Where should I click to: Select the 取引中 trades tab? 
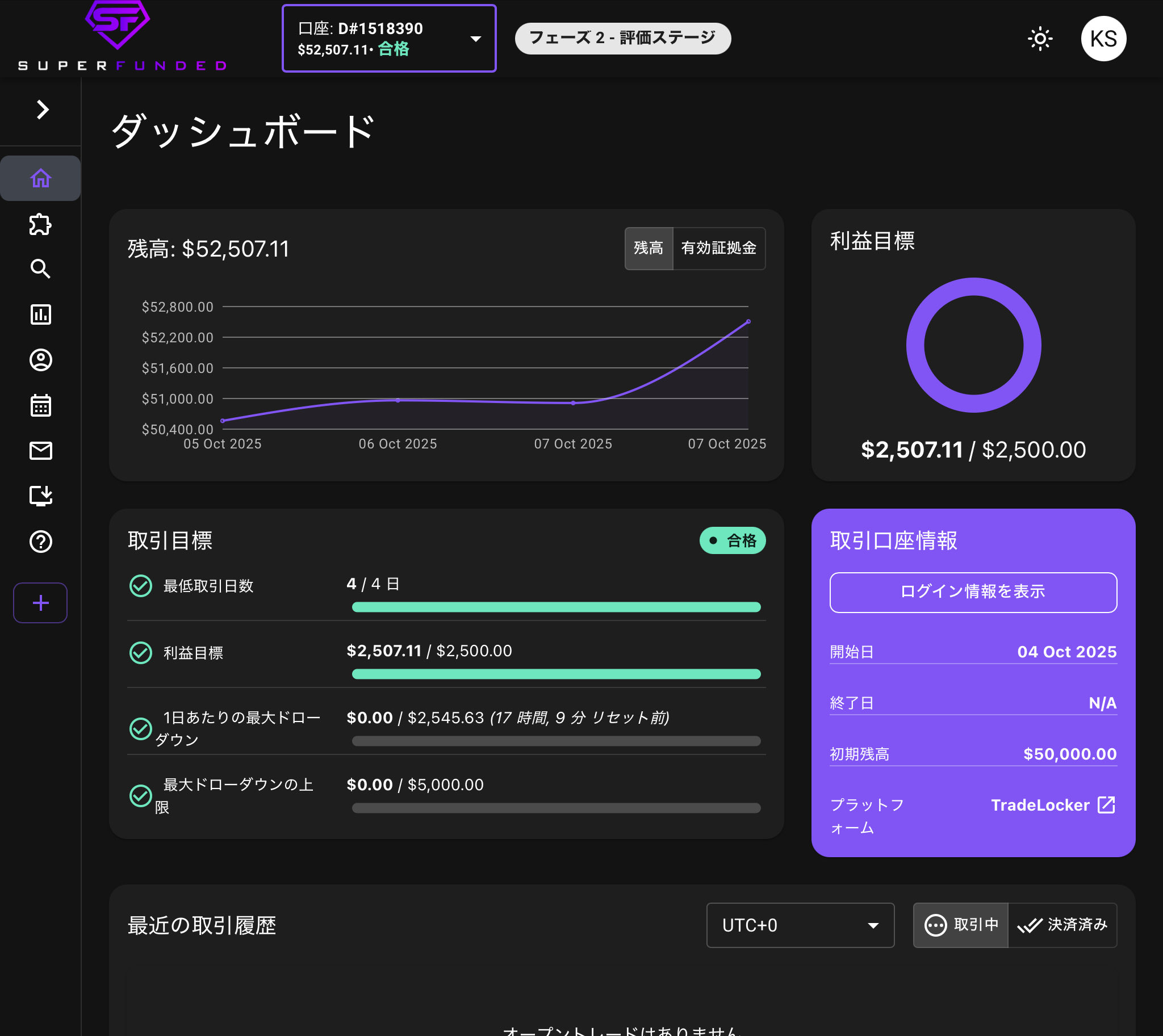(960, 925)
